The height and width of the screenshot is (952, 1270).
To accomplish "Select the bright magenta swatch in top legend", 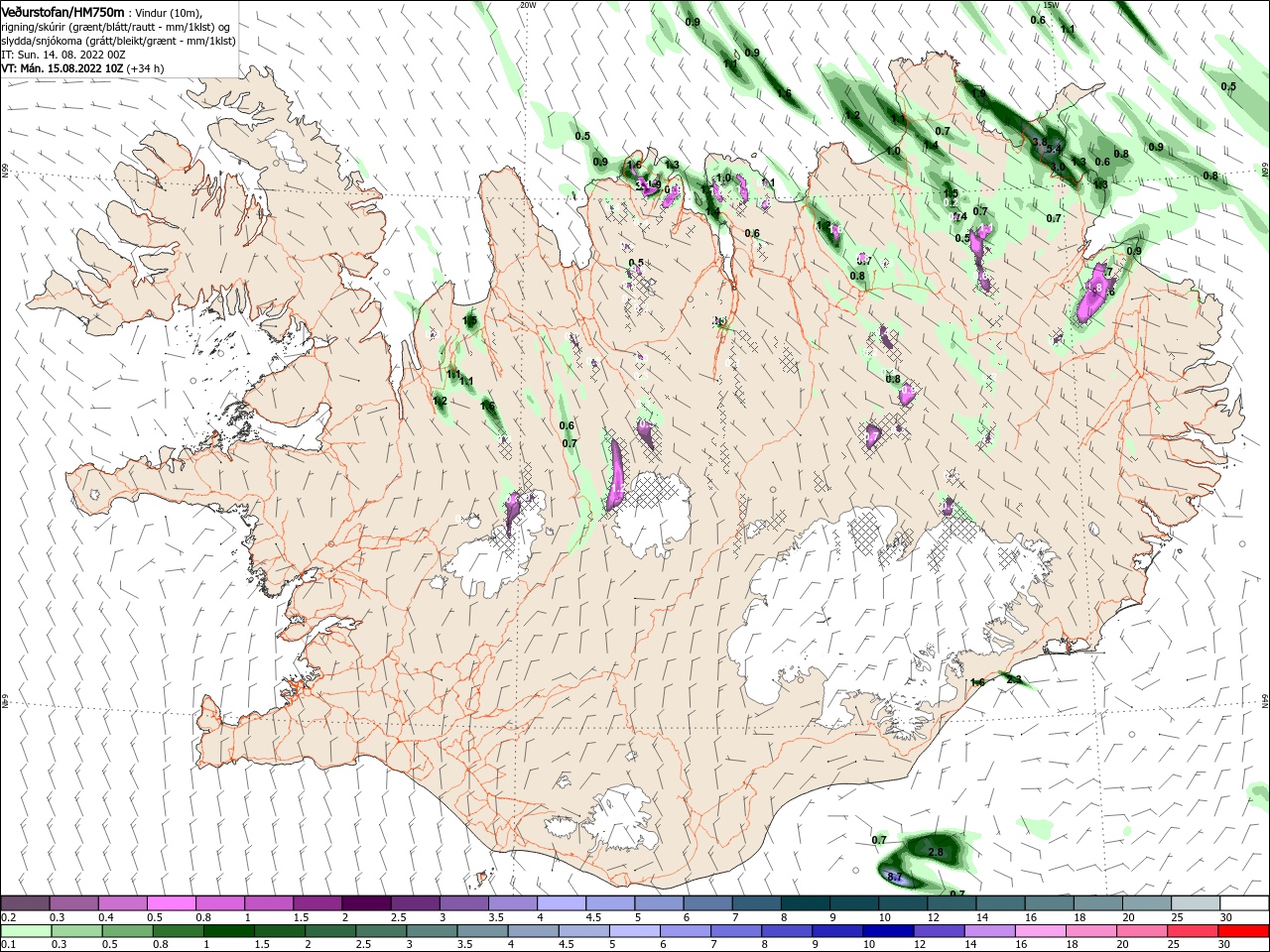I will (171, 903).
